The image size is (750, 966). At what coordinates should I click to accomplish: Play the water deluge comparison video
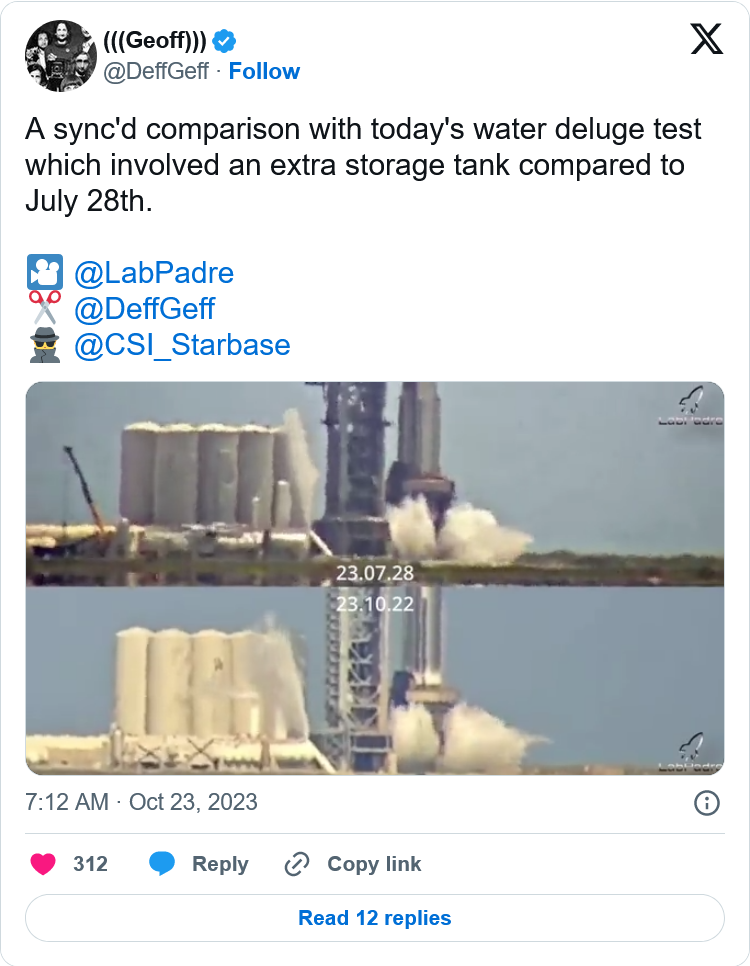[x=375, y=578]
